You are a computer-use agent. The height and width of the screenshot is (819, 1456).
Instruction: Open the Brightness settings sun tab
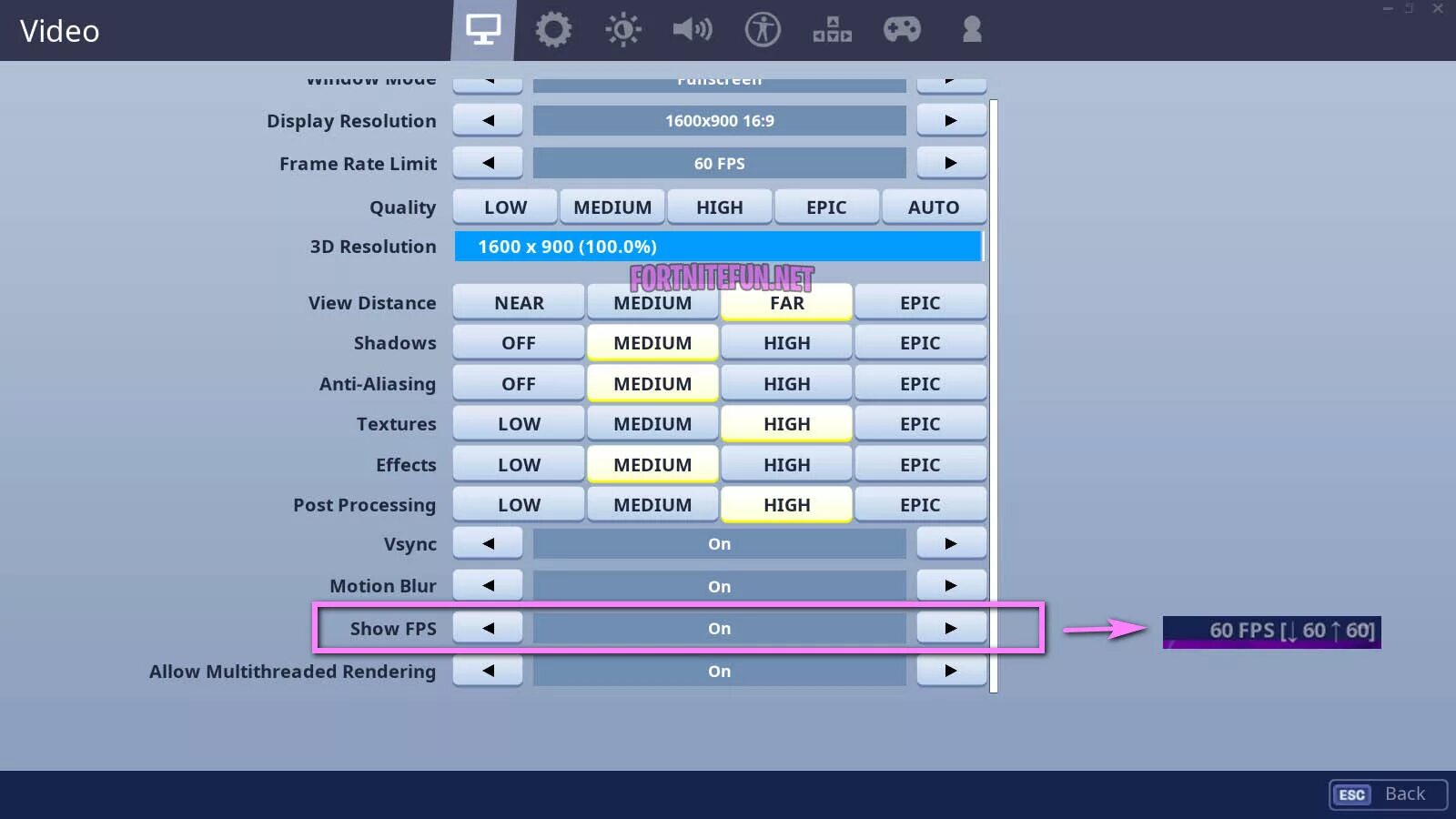tap(623, 30)
